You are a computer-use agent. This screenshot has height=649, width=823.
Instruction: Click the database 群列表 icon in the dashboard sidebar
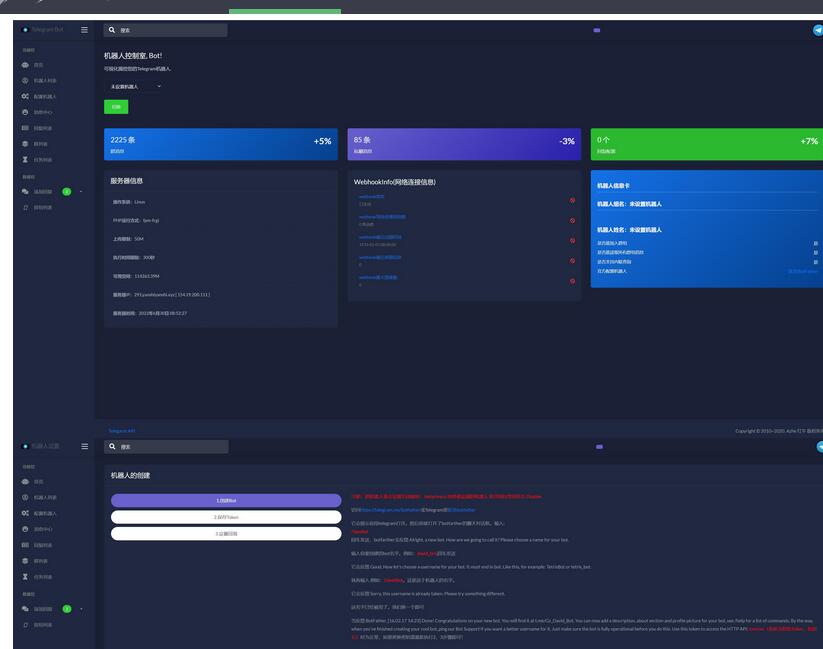click(25, 144)
